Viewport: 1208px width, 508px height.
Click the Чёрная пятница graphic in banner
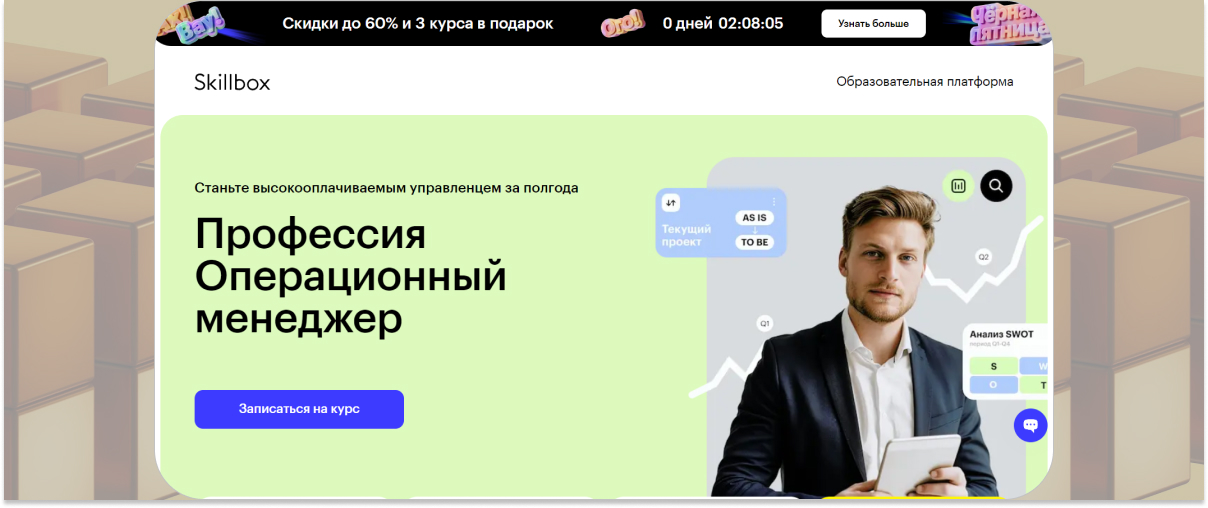(x=1009, y=25)
